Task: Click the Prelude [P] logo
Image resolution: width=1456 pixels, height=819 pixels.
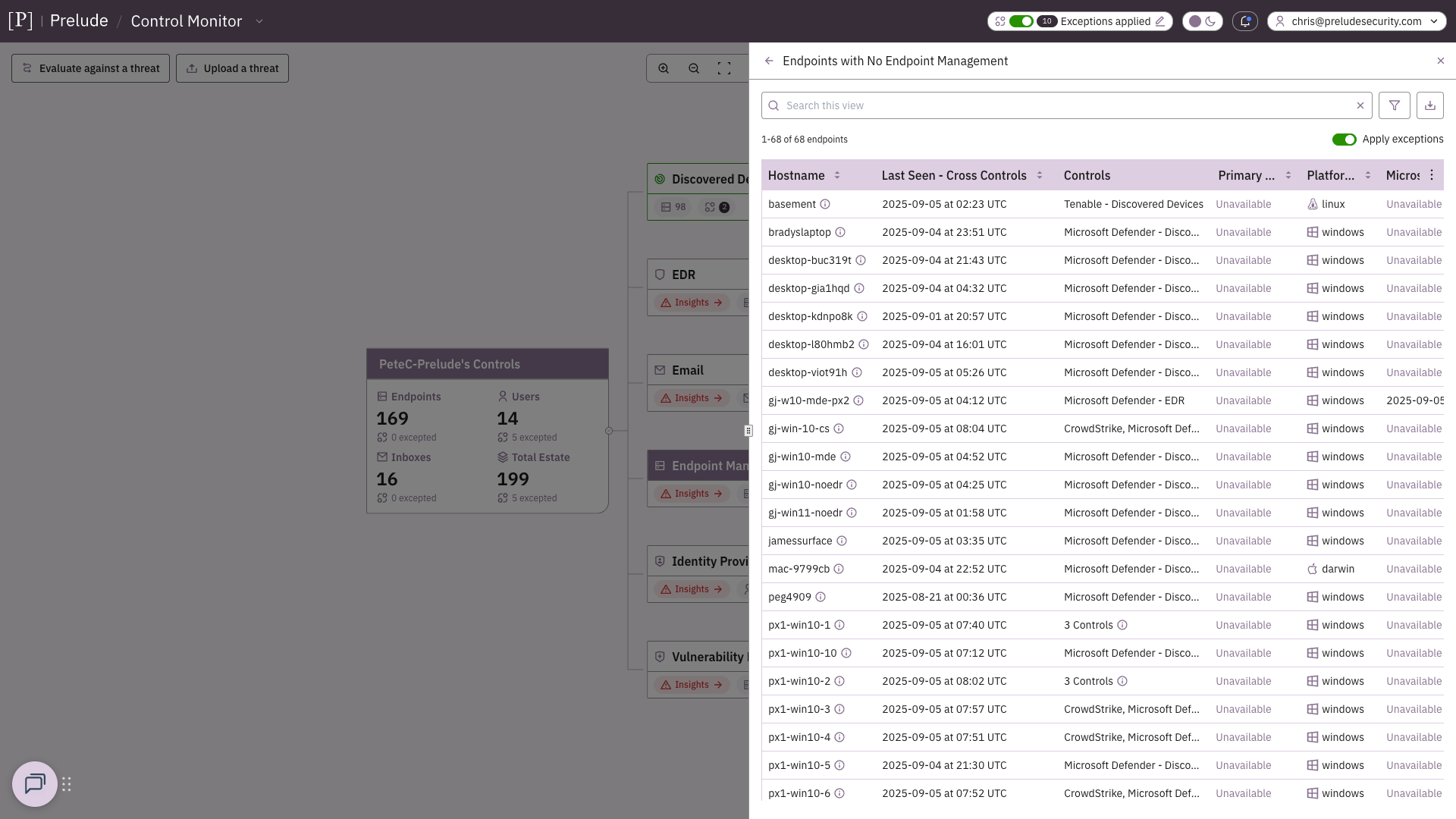Action: click(20, 20)
